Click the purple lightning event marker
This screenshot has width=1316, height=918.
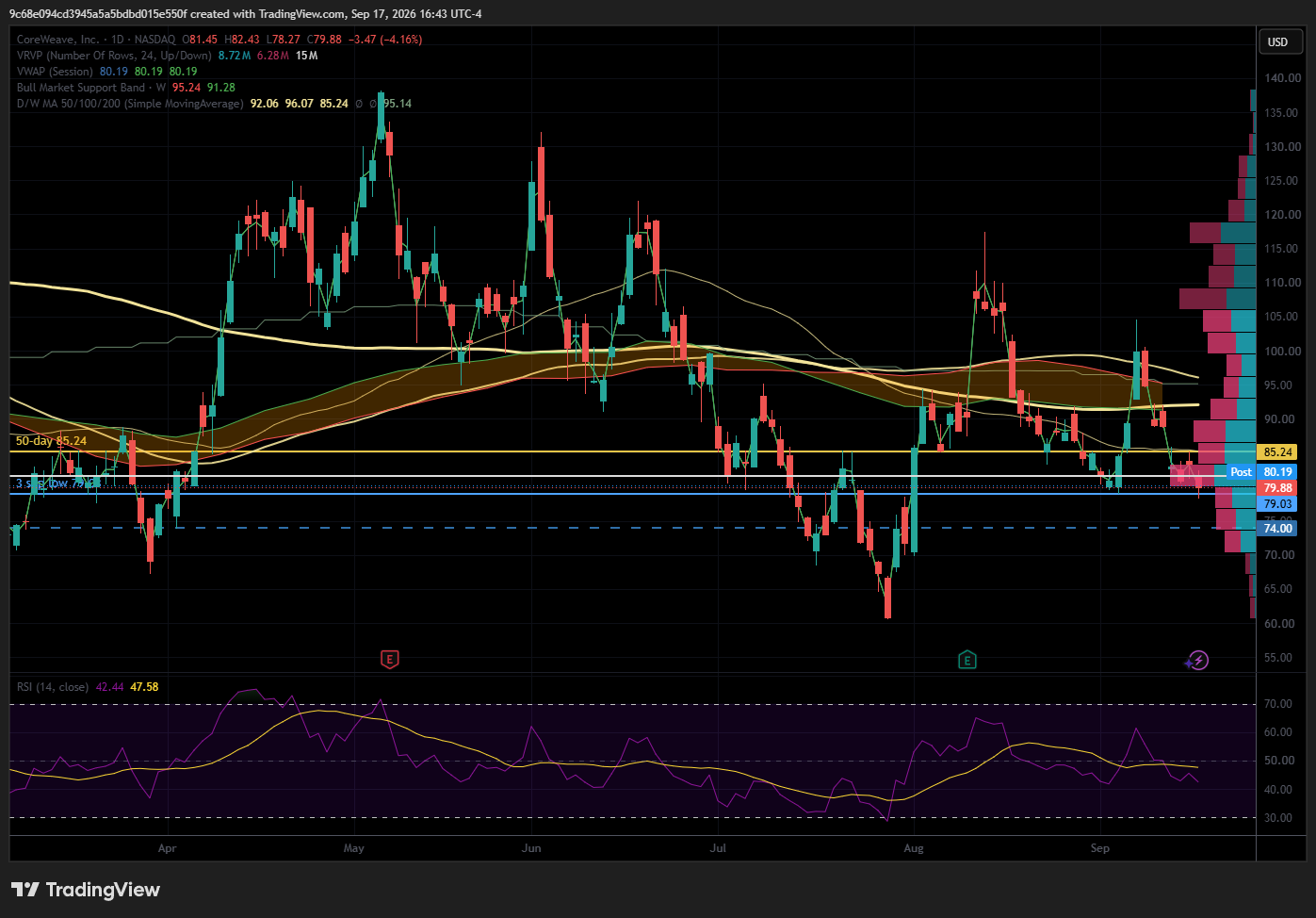[x=1198, y=660]
